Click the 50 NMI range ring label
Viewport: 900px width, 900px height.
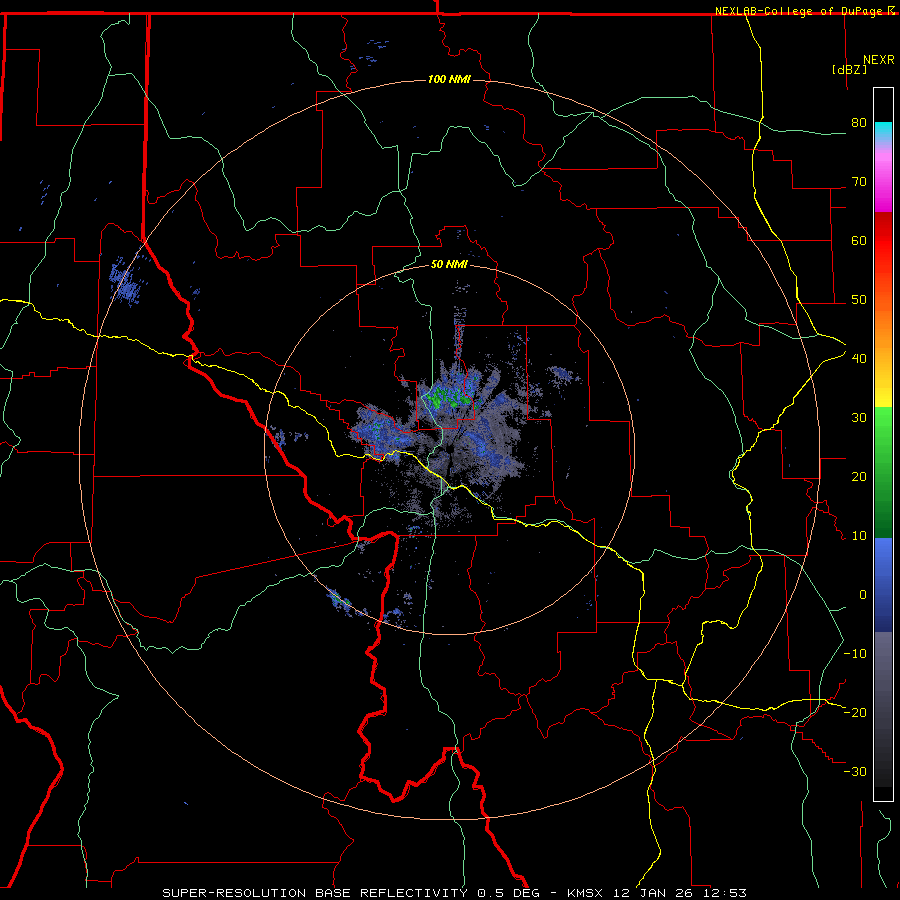tap(449, 264)
